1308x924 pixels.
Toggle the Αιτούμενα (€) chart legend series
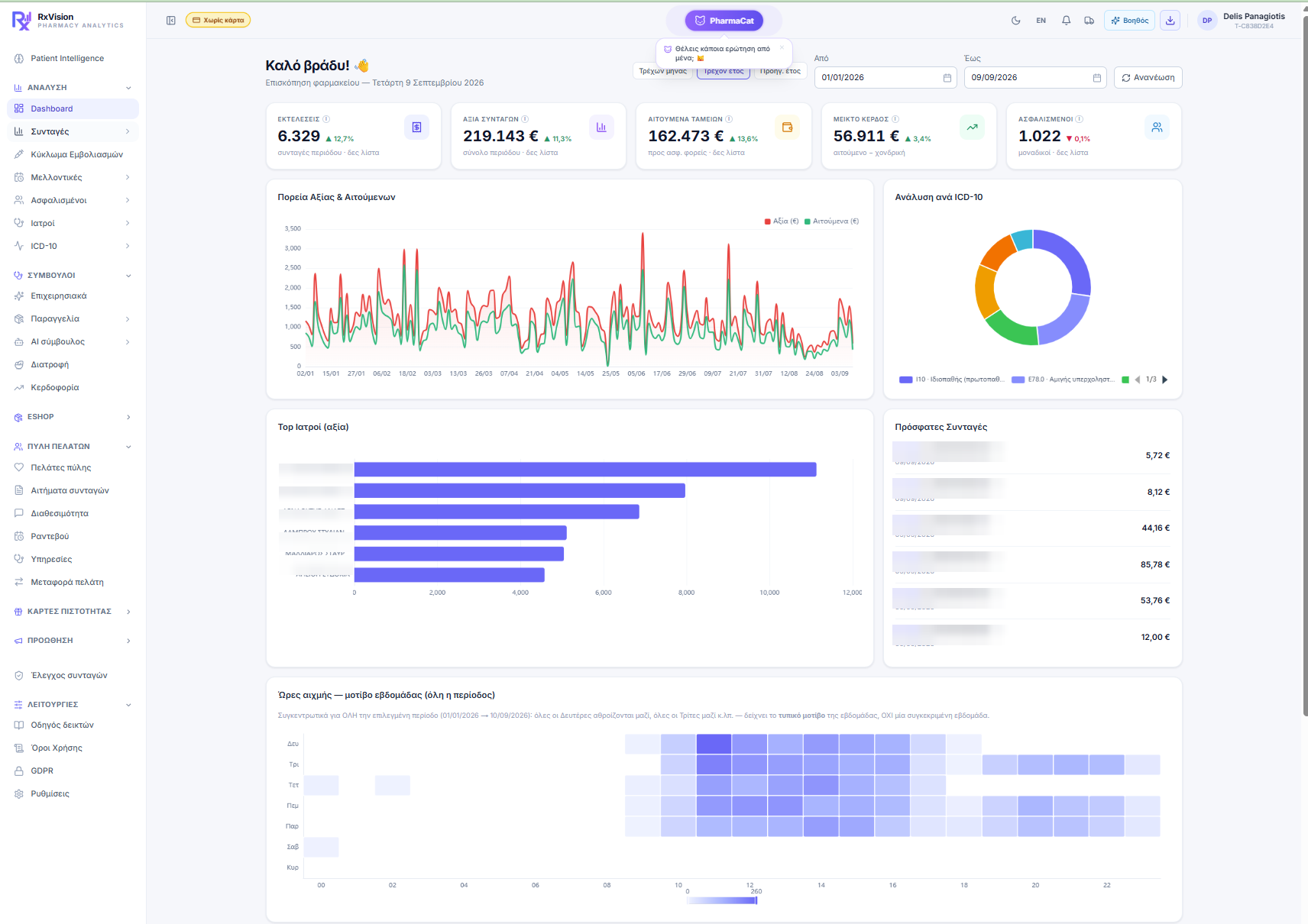[x=832, y=221]
